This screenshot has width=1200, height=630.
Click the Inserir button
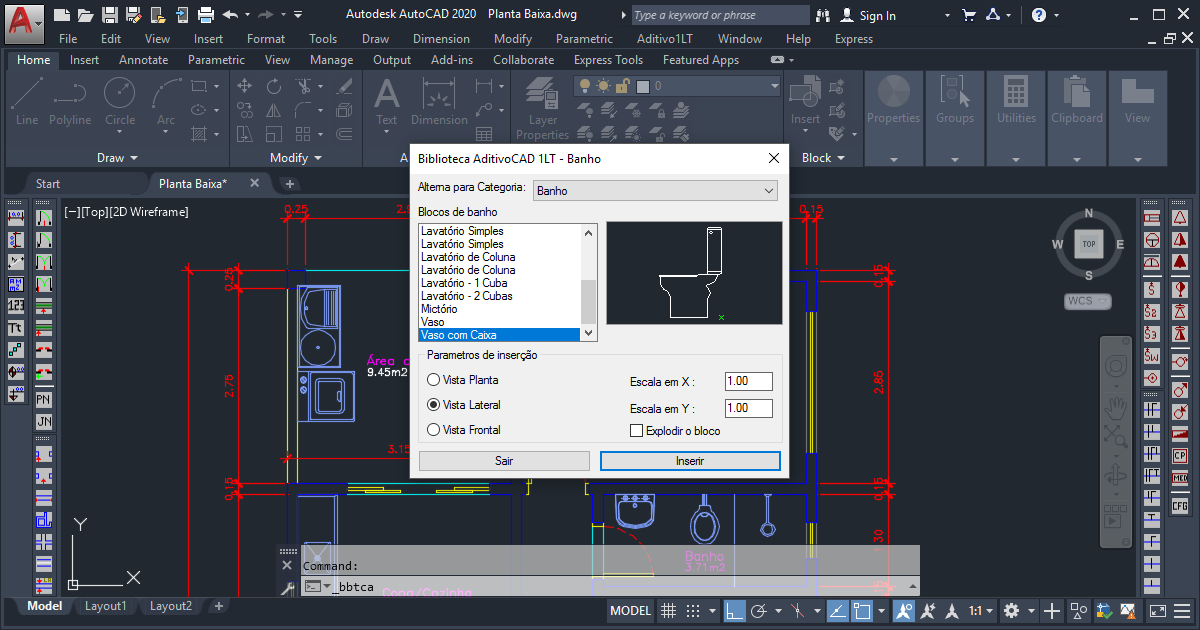pos(690,461)
